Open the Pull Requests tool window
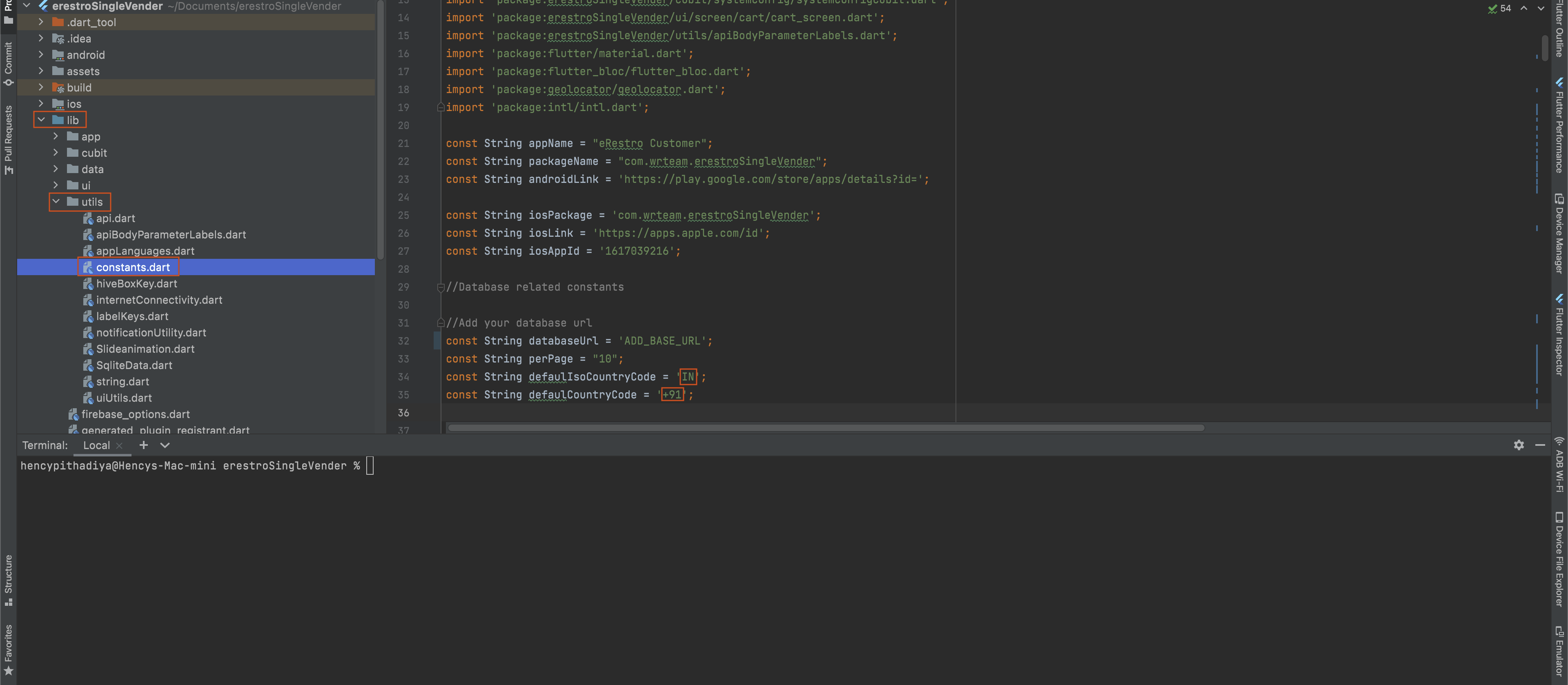Image resolution: width=1568 pixels, height=685 pixels. tap(8, 140)
